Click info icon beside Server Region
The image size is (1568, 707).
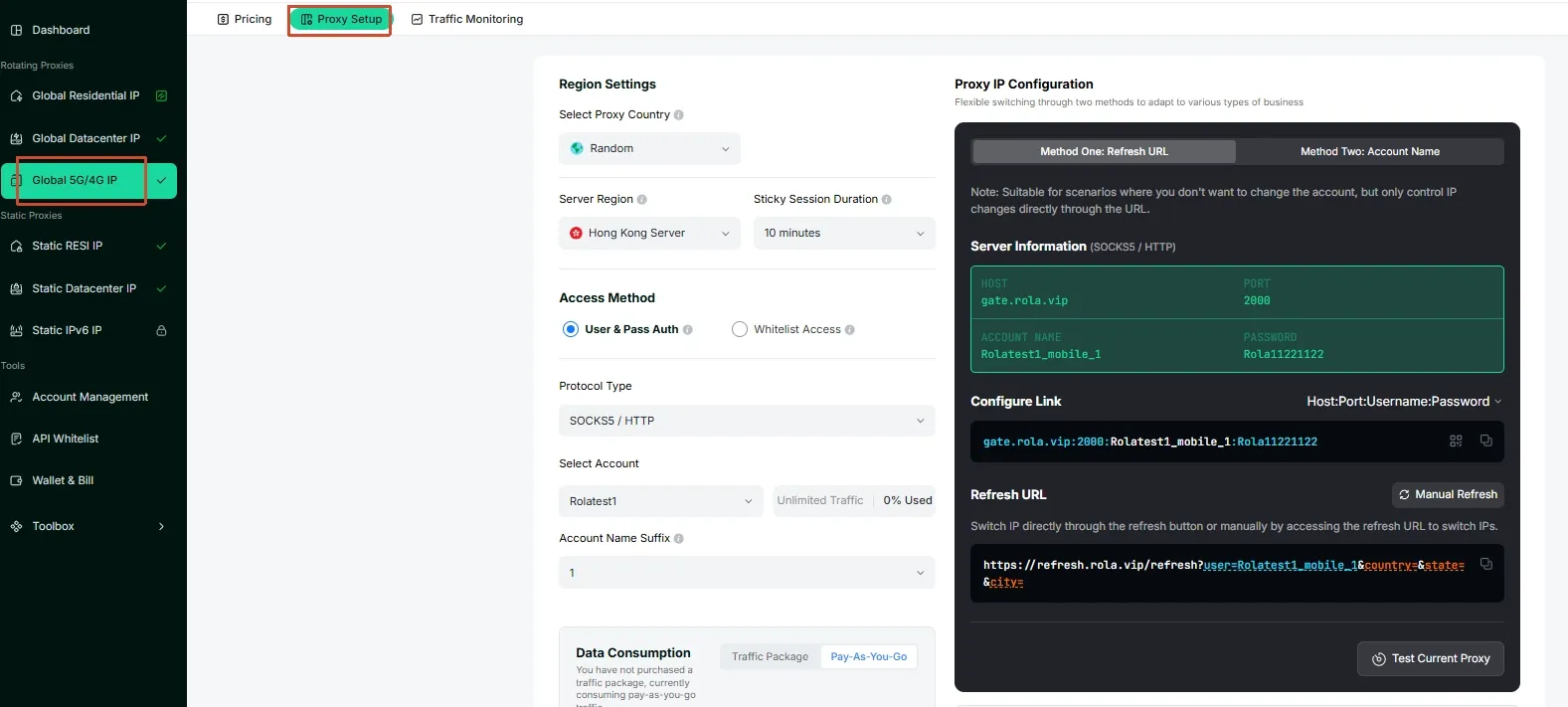(x=642, y=200)
